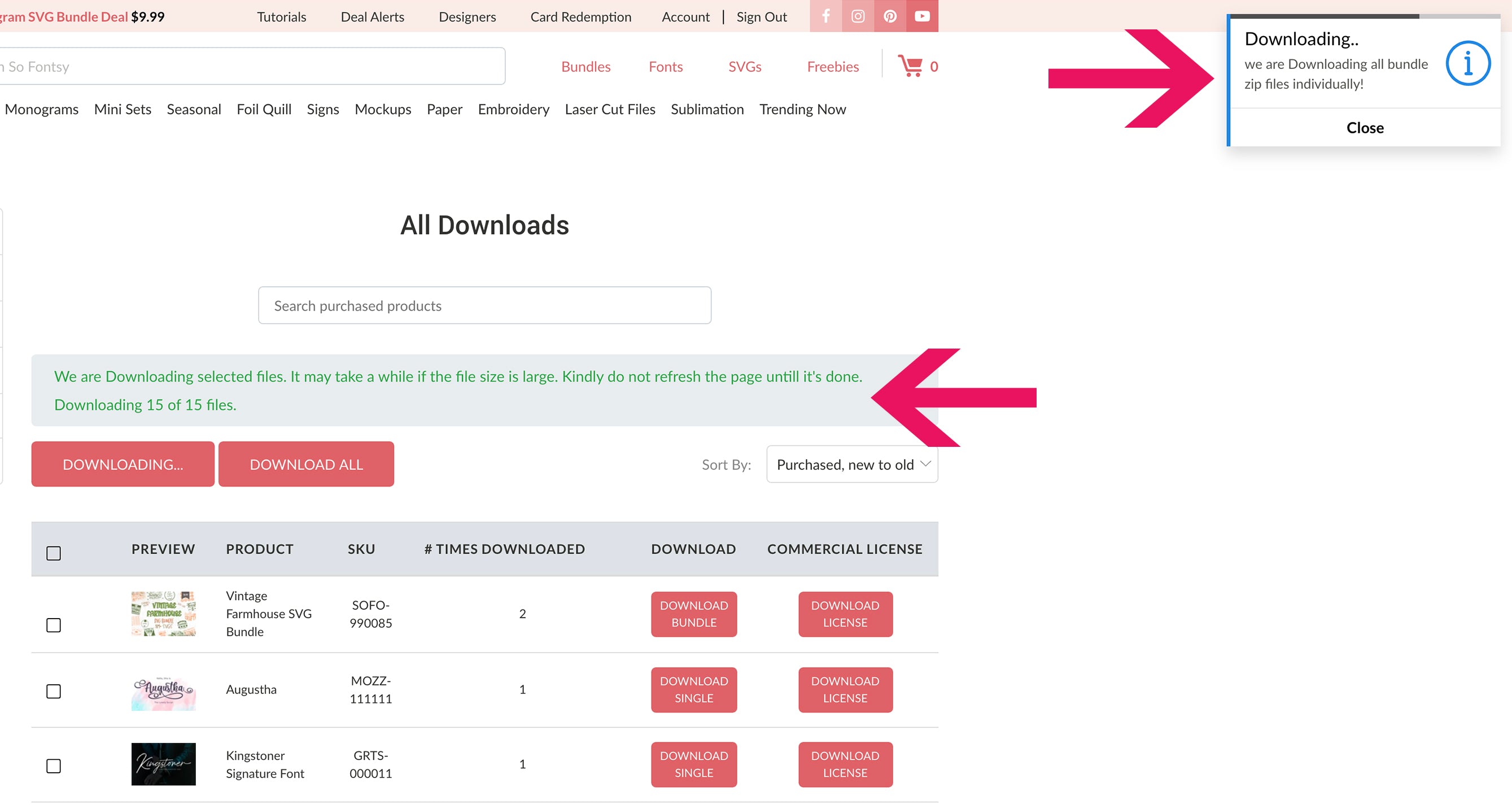Go to the Fonts section
The width and height of the screenshot is (1512, 809).
pos(665,67)
